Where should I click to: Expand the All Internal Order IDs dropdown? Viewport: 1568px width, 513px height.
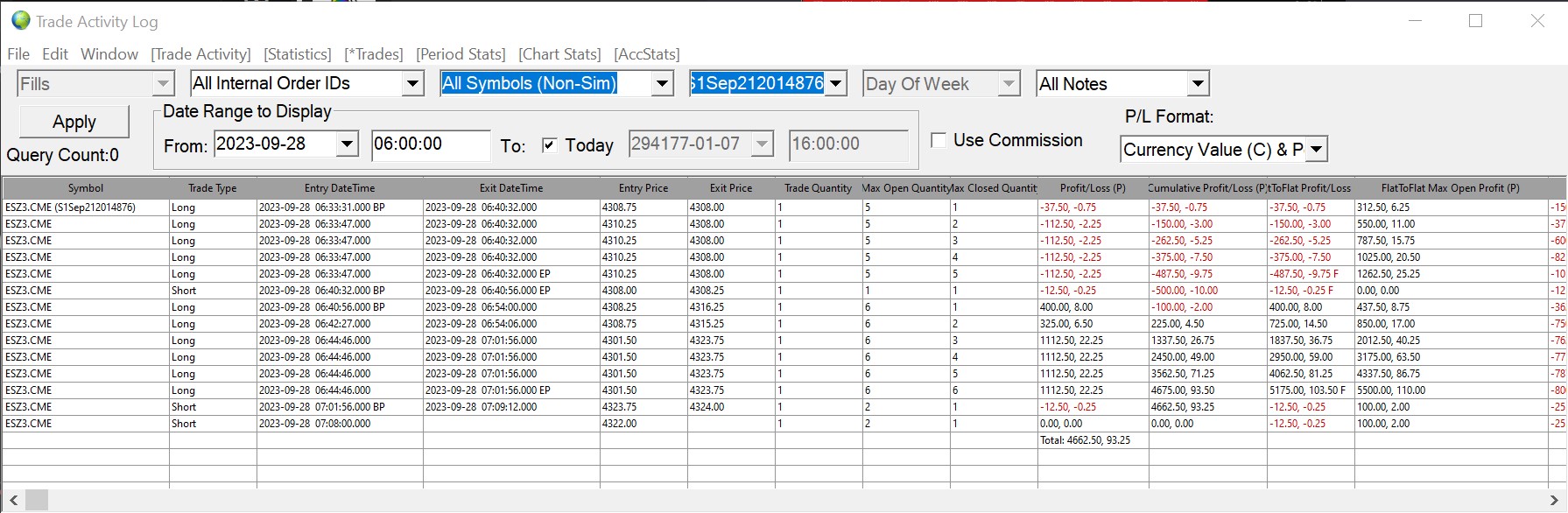412,84
